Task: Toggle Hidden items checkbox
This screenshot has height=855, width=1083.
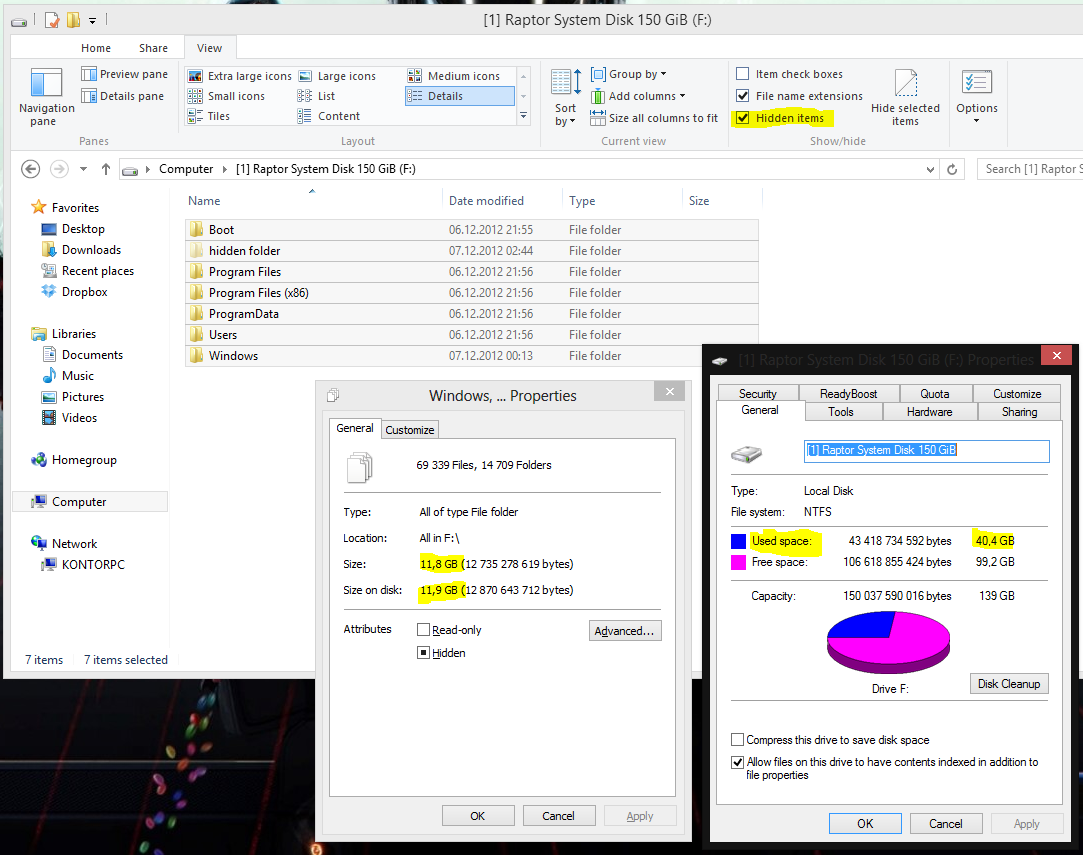Action: [742, 117]
